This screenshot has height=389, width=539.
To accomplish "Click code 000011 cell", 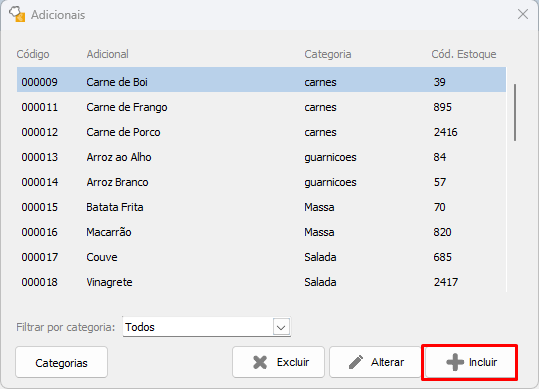I will point(40,107).
